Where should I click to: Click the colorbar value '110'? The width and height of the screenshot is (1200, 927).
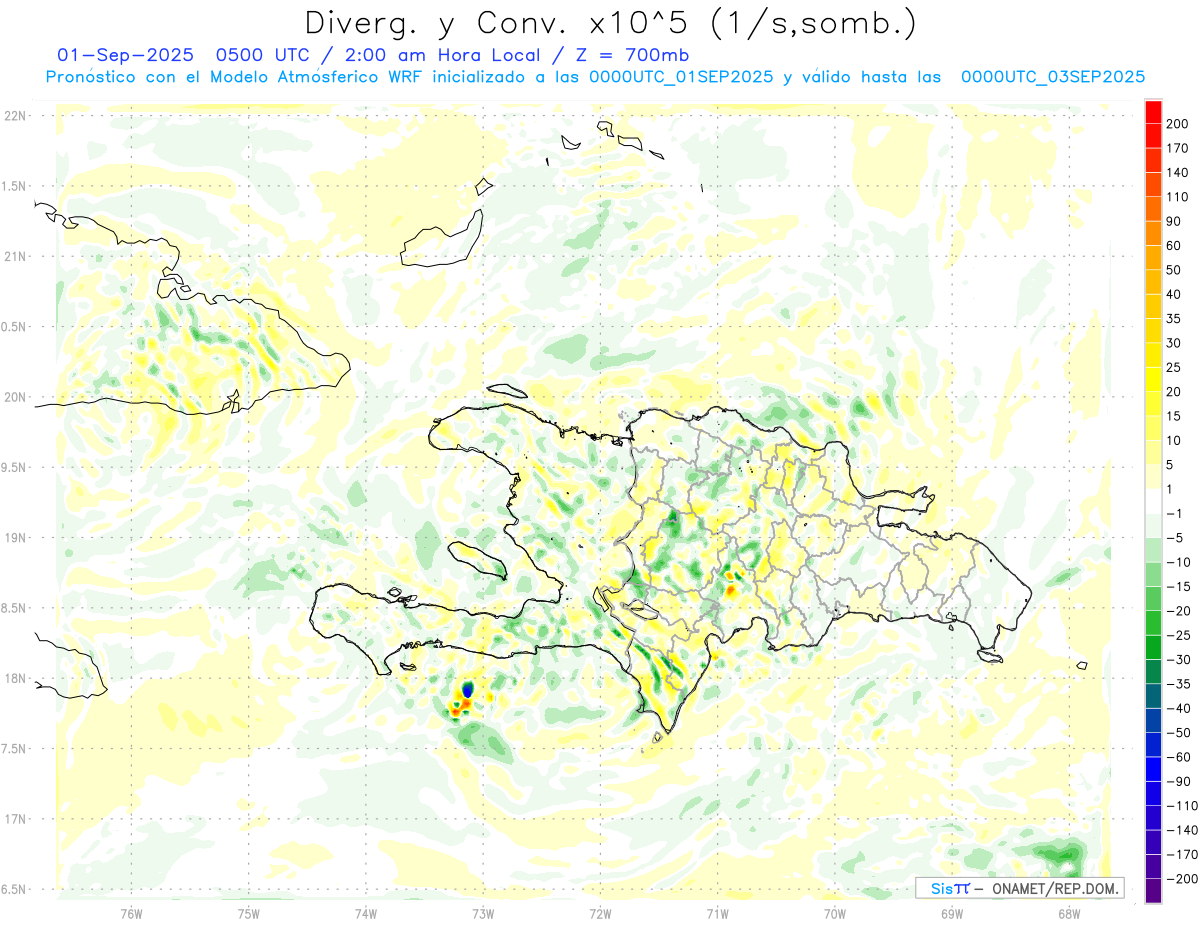(1178, 197)
